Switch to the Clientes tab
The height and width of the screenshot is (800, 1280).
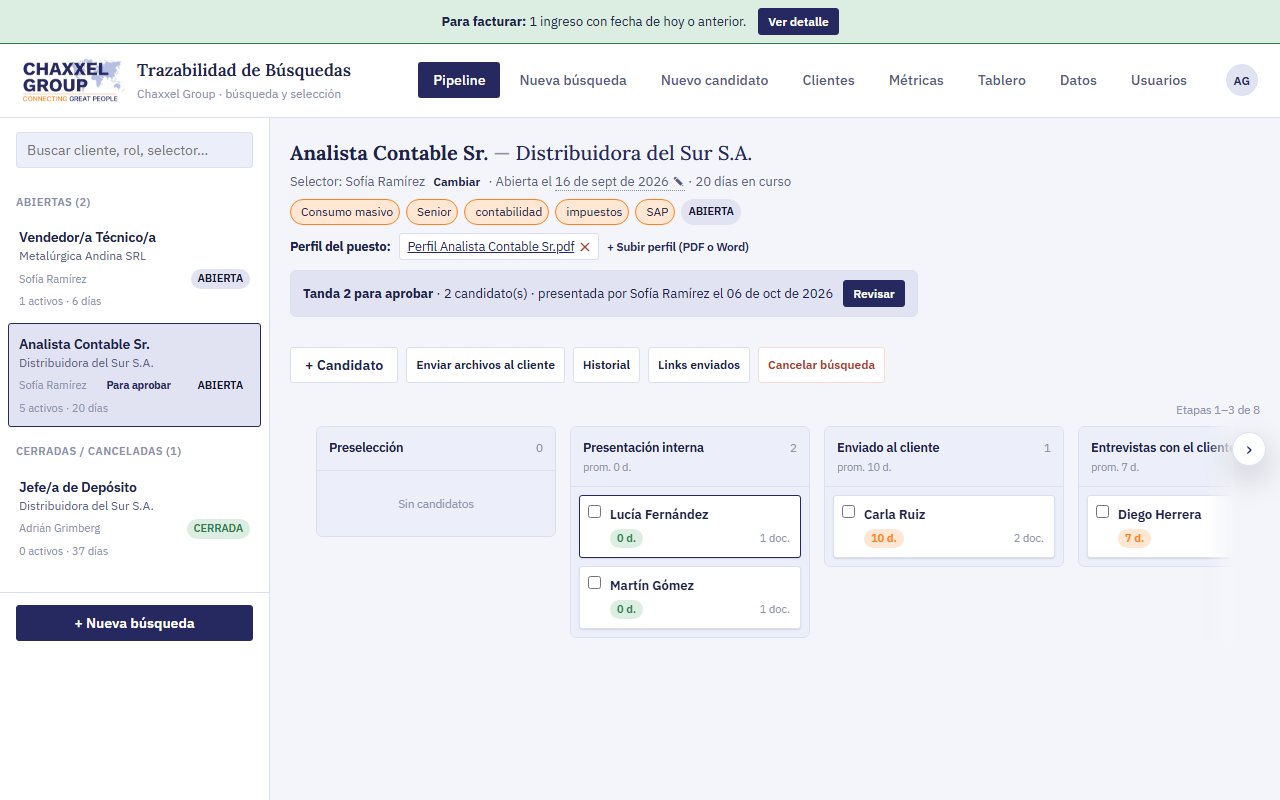pos(828,80)
